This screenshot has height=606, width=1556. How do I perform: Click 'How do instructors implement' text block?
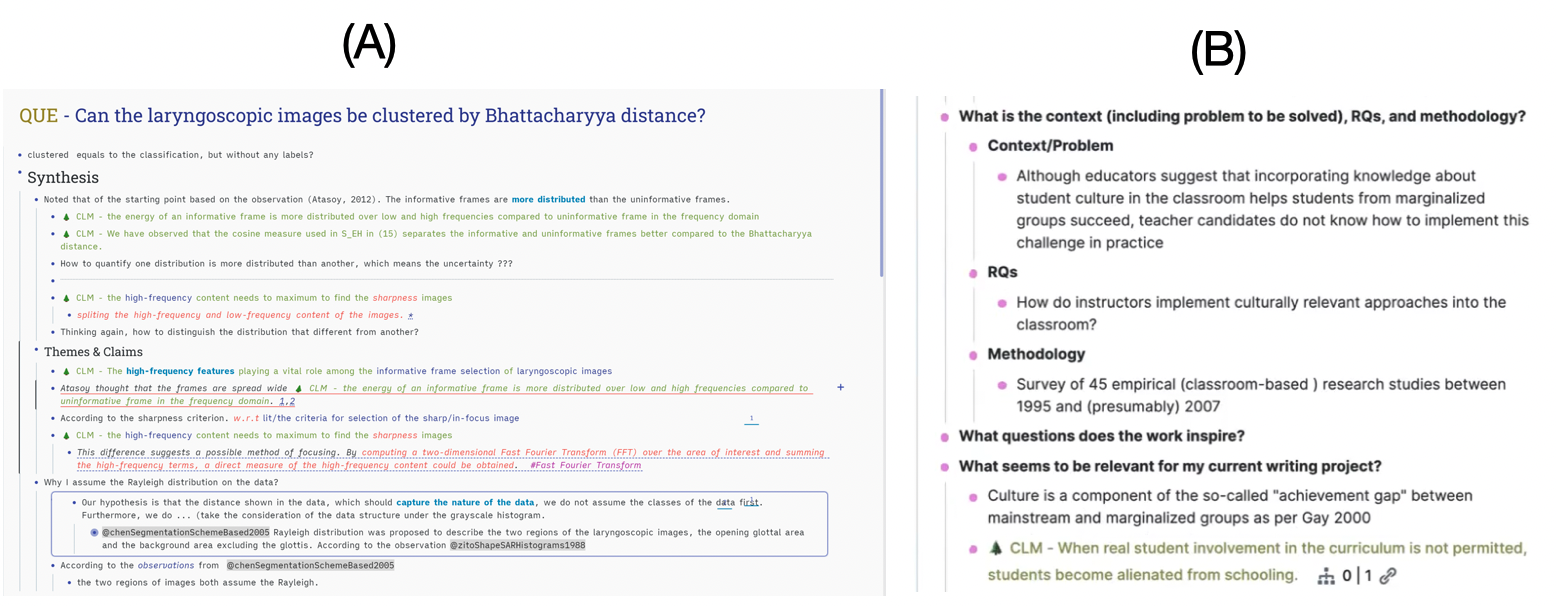pyautogui.click(x=1259, y=314)
